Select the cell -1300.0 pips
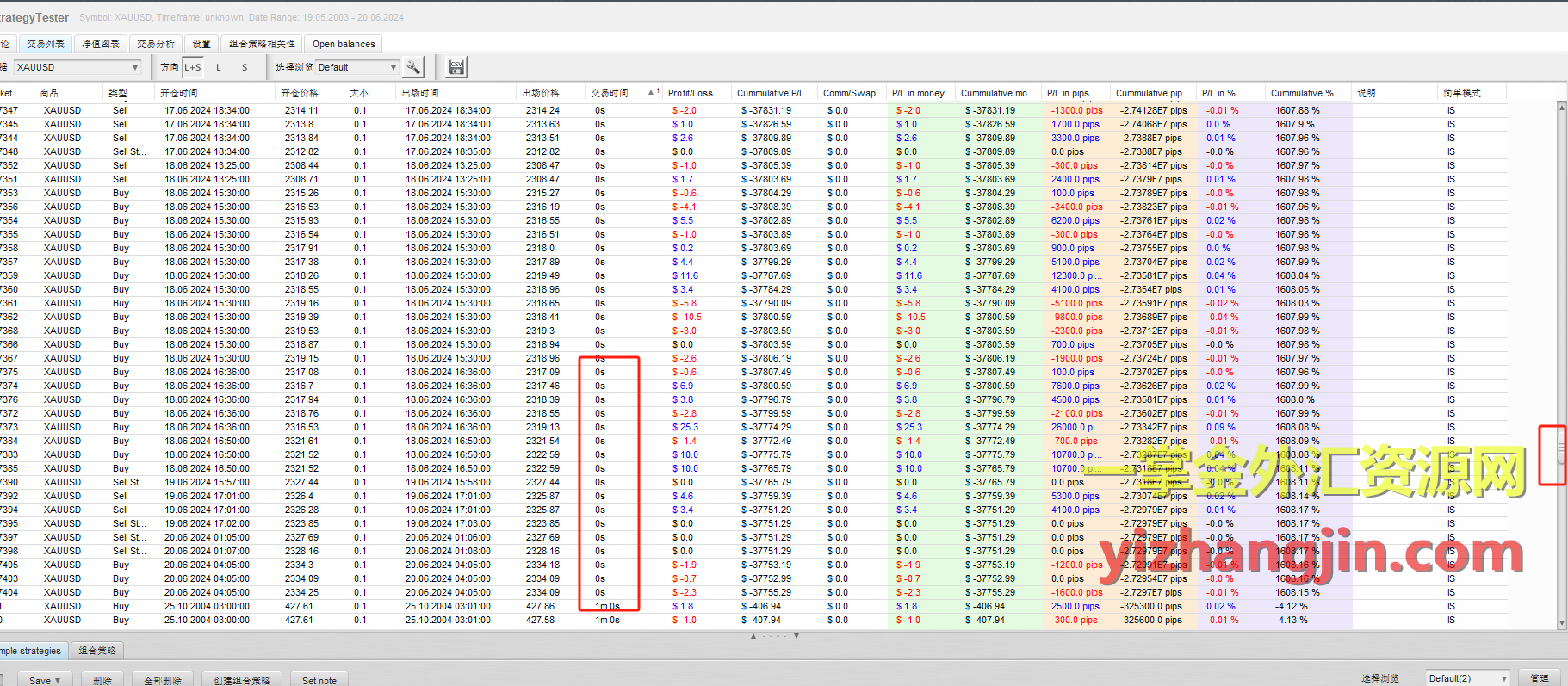This screenshot has width=1568, height=686. tap(1076, 110)
